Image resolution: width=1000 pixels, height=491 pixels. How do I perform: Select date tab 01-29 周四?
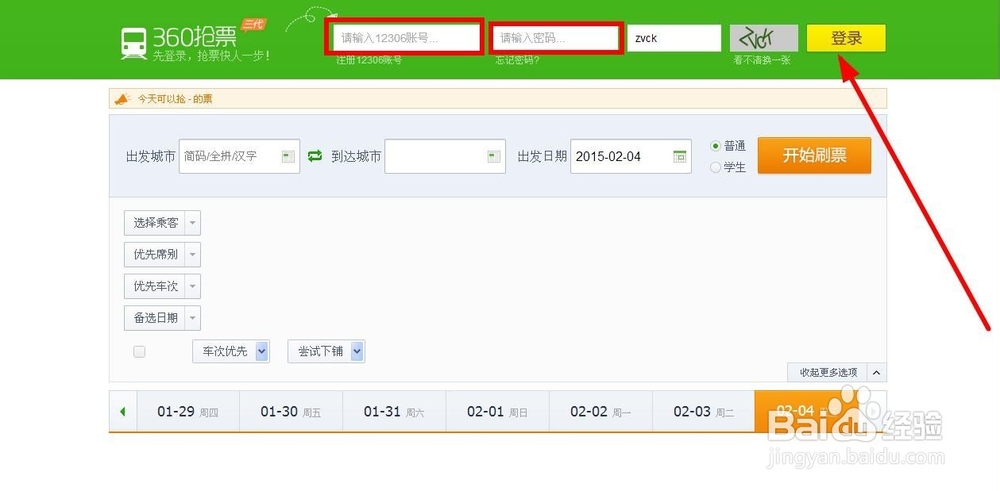click(188, 412)
